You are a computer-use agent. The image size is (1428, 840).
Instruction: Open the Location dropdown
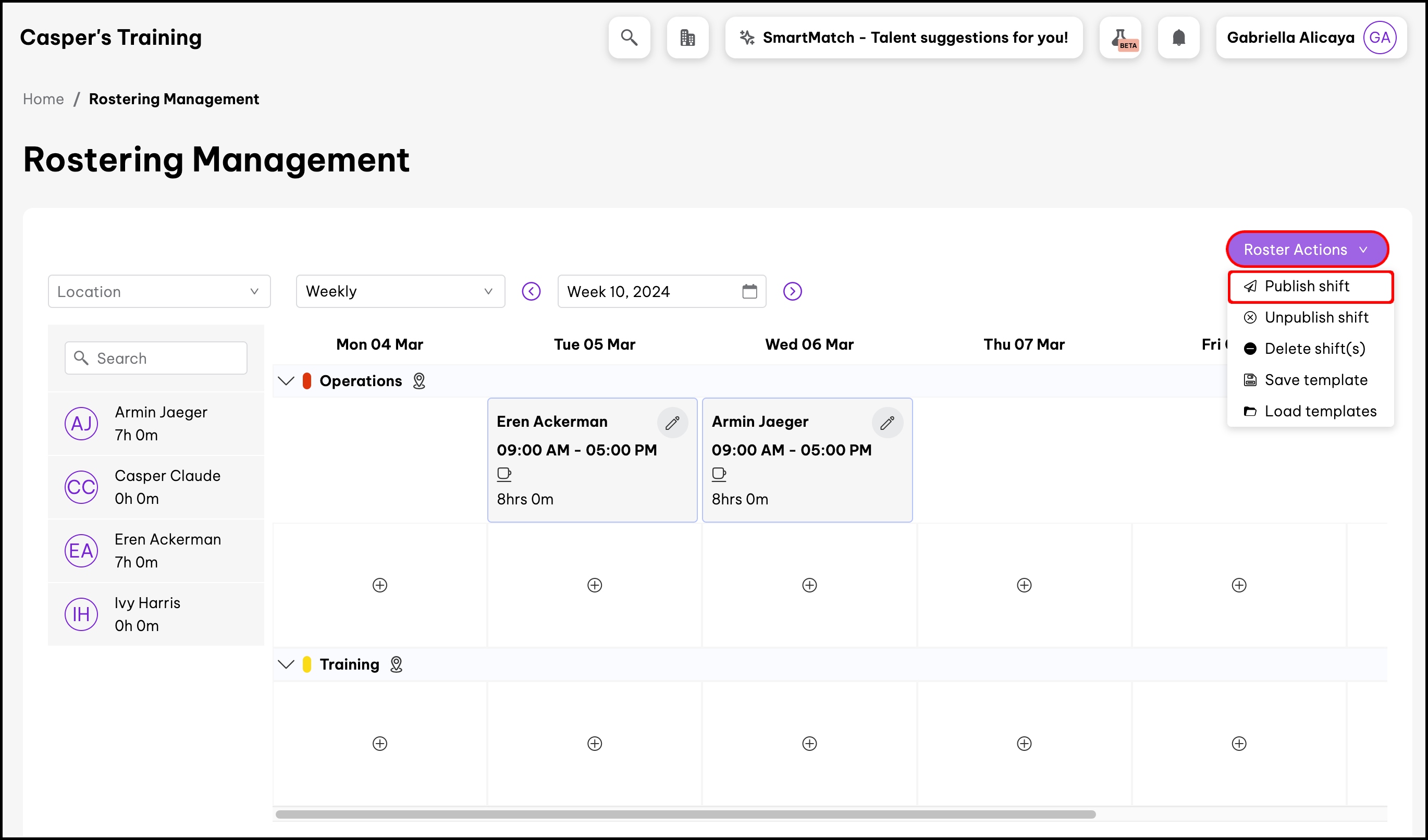point(158,291)
